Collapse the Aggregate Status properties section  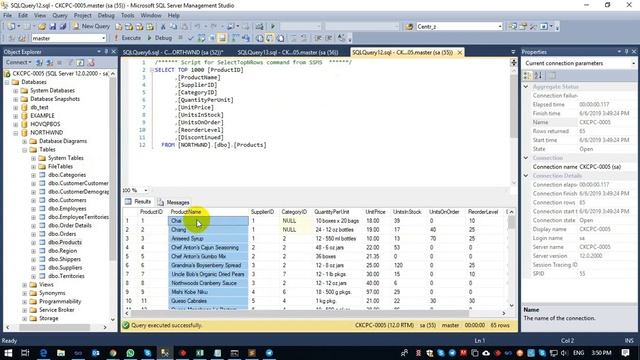[526, 87]
